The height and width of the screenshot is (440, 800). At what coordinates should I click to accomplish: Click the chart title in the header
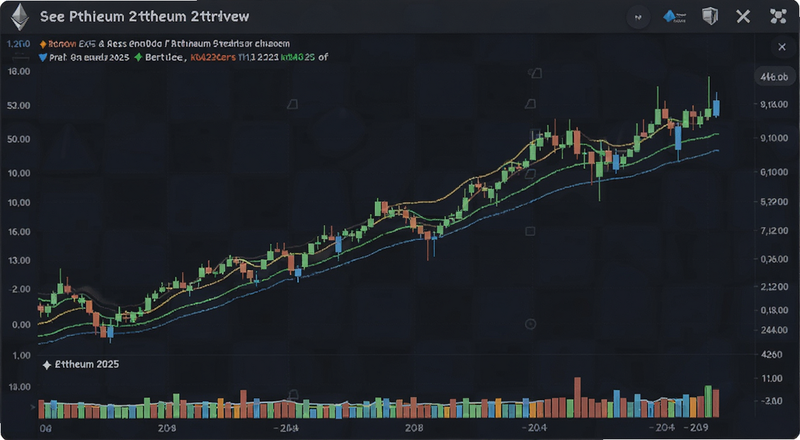coord(144,16)
